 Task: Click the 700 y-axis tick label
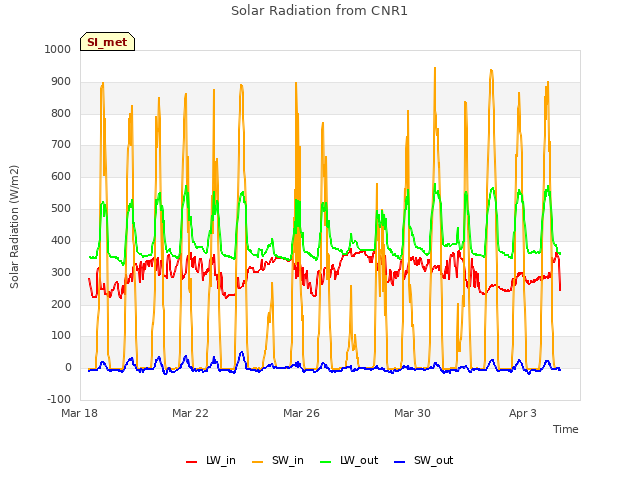click(x=61, y=144)
